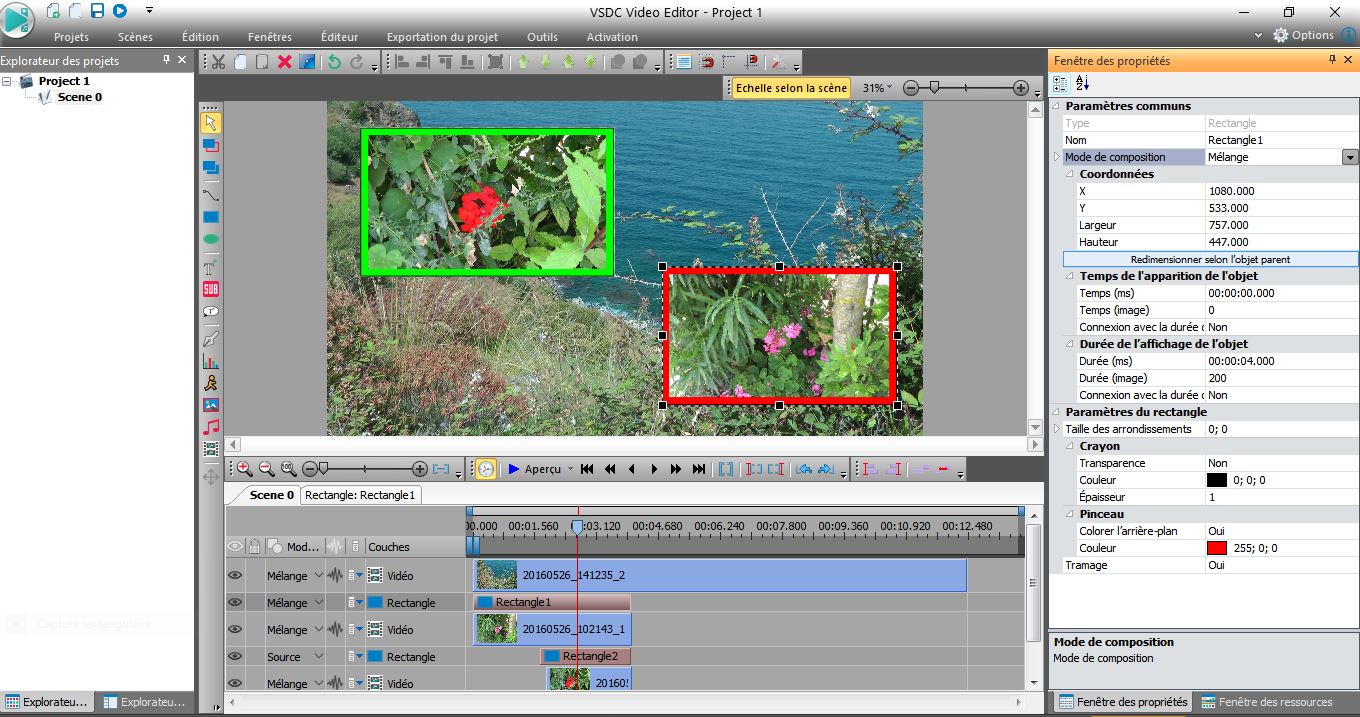Open the Mode de composition dropdown

1350,157
